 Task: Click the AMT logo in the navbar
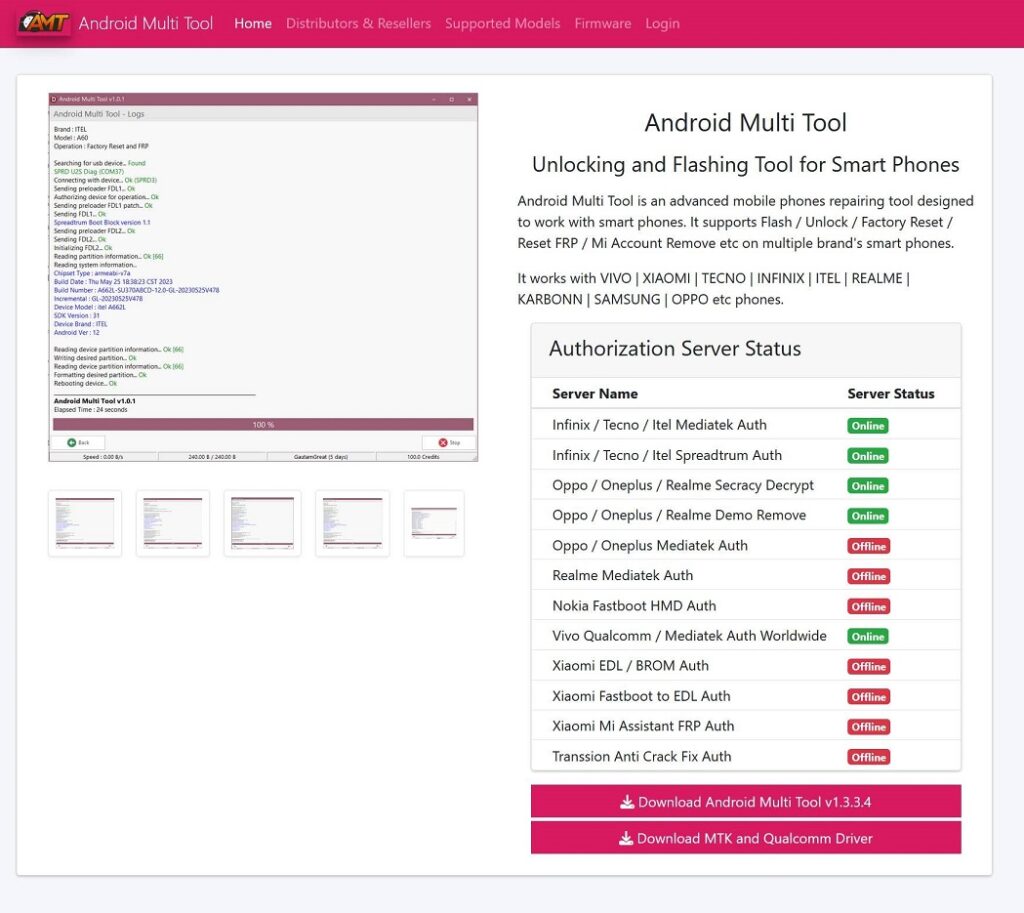tap(44, 23)
